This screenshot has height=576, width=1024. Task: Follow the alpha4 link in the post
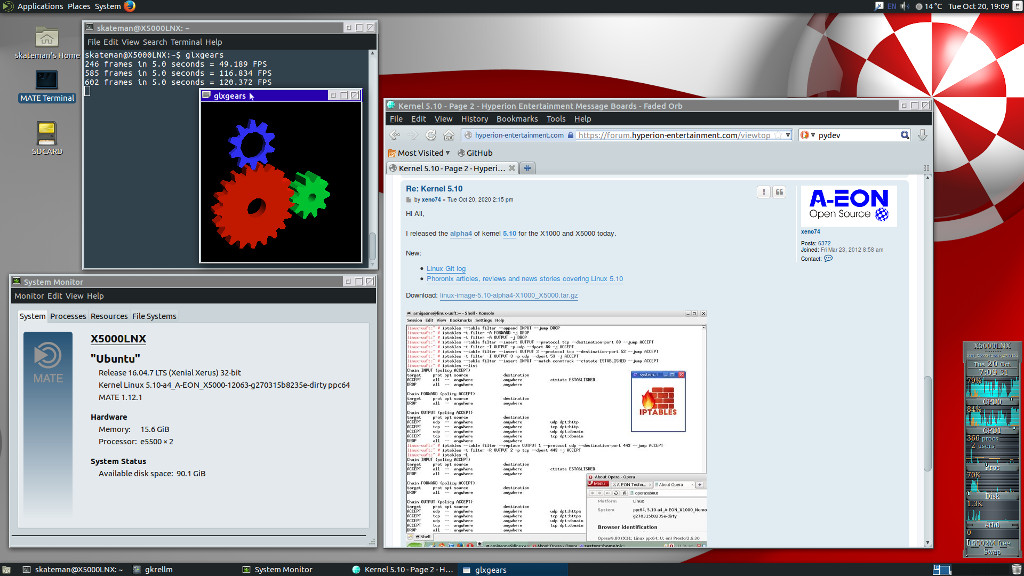coord(460,233)
